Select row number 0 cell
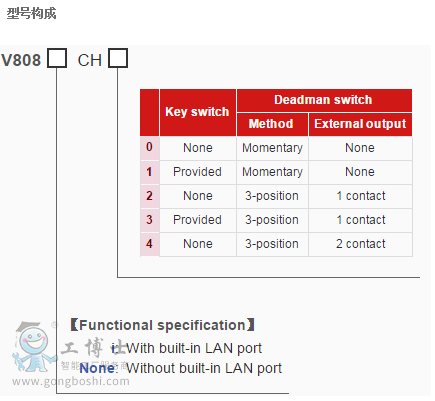The height and width of the screenshot is (401, 435). (149, 148)
